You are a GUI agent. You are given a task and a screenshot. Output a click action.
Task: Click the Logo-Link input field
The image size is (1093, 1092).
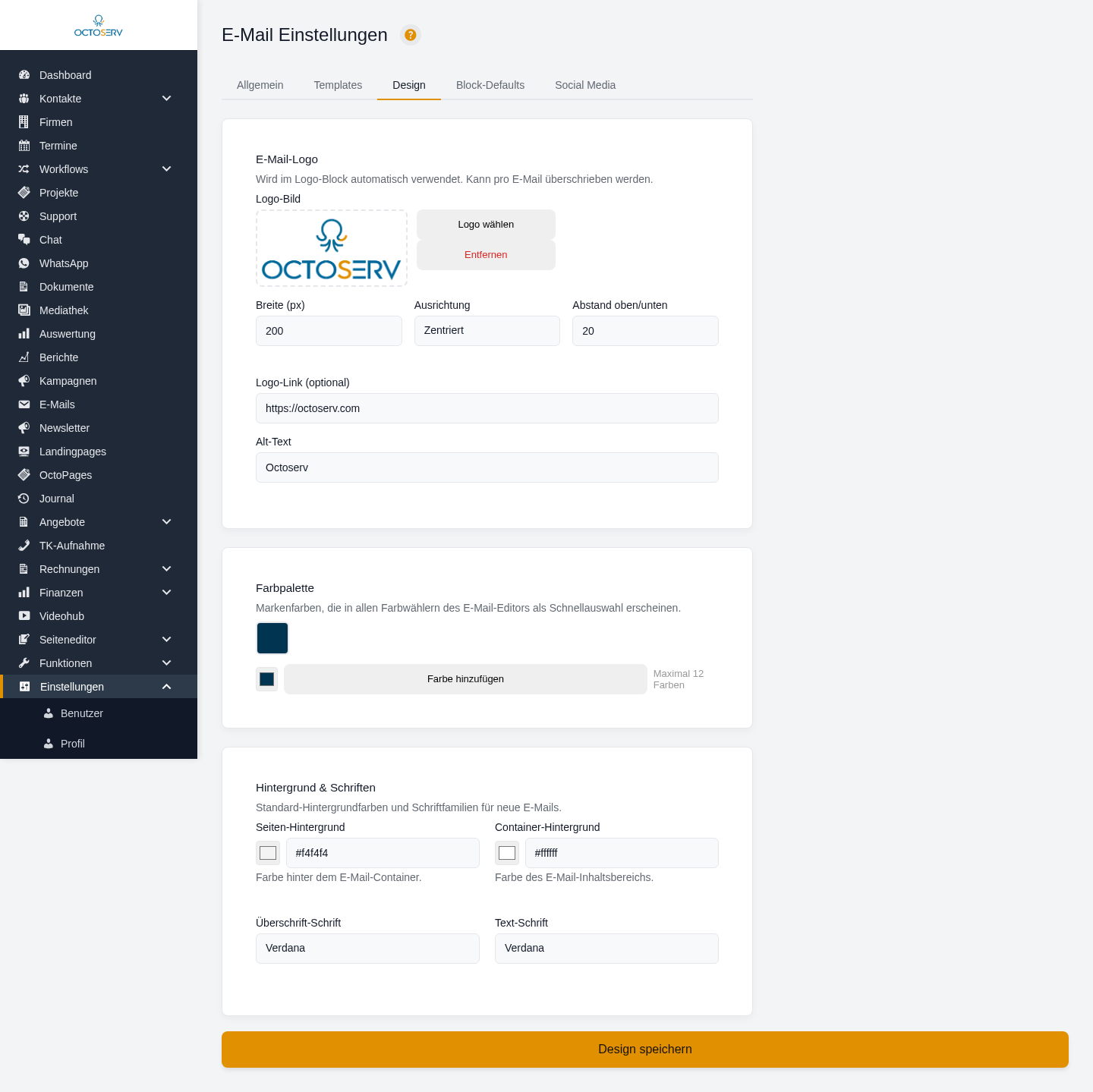(x=487, y=408)
